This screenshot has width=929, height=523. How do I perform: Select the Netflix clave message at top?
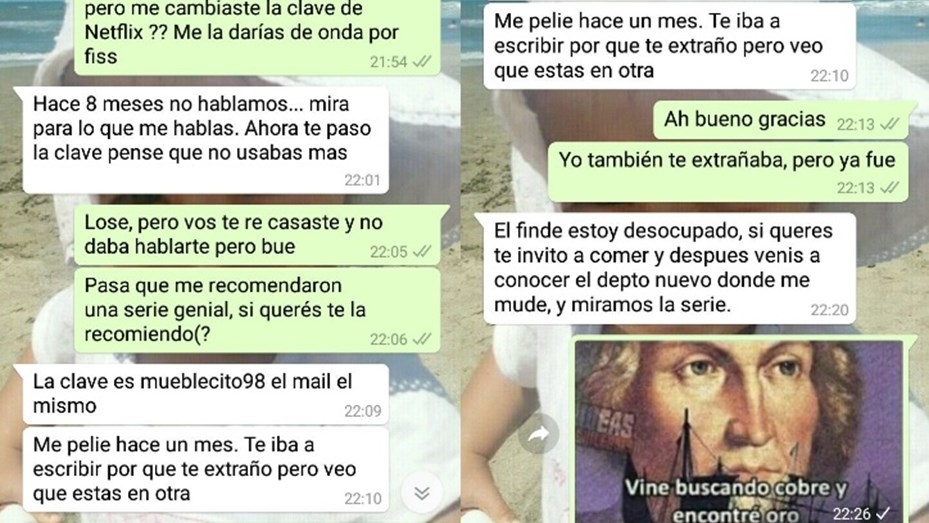(257, 37)
